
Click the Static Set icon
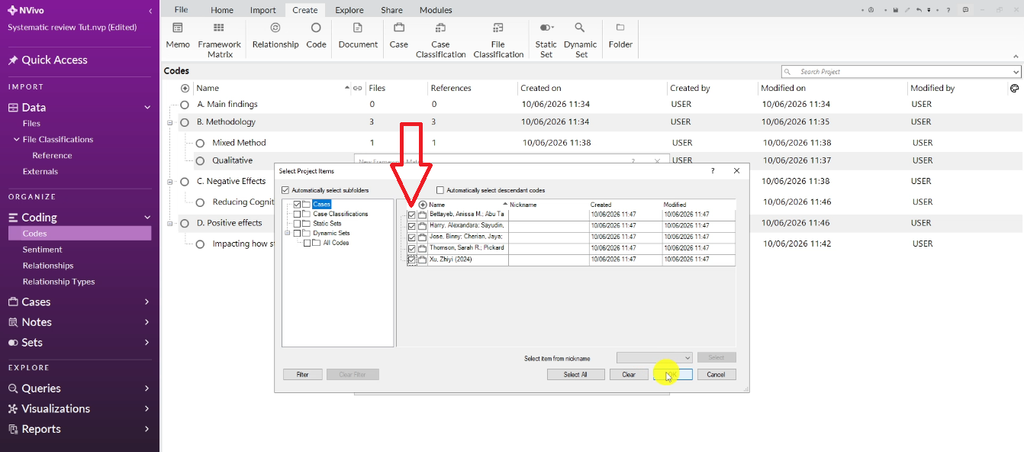(x=546, y=28)
